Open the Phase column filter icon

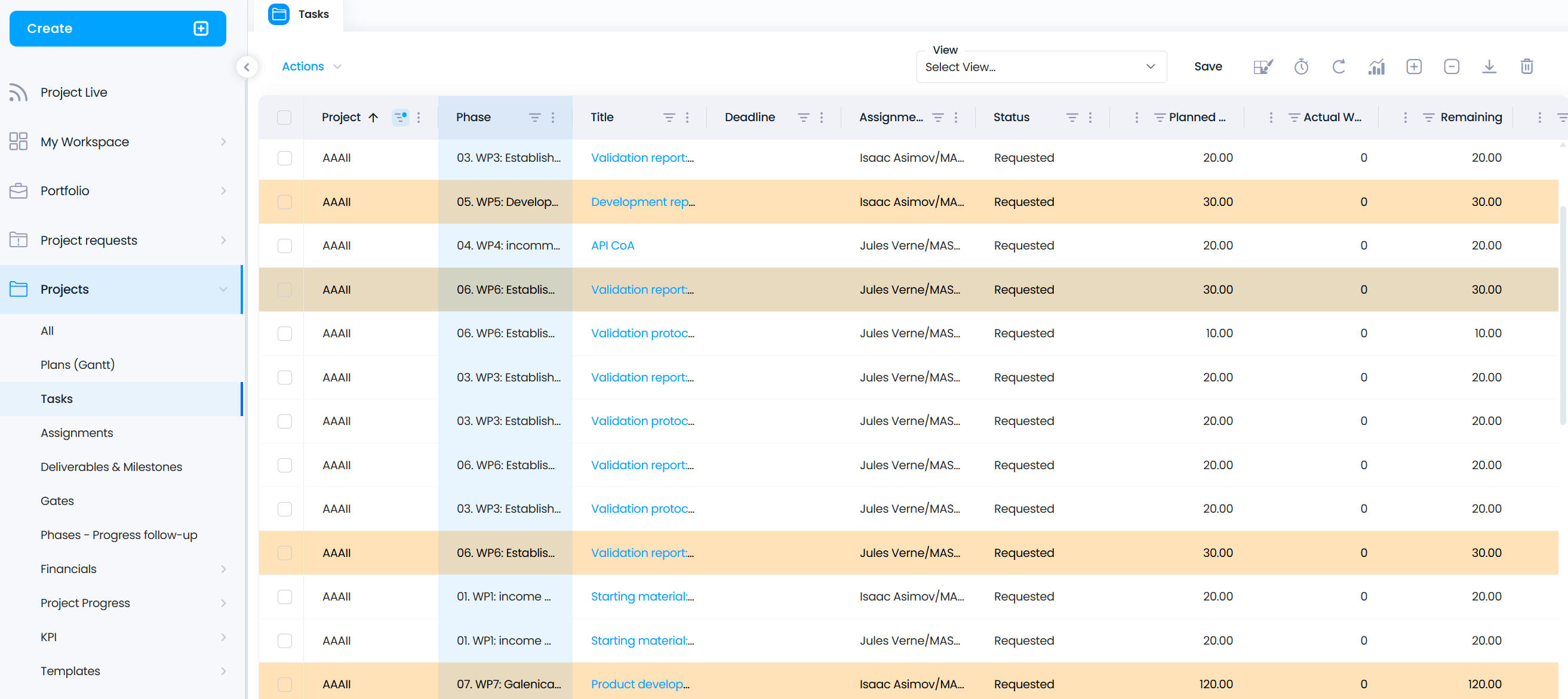(x=534, y=118)
